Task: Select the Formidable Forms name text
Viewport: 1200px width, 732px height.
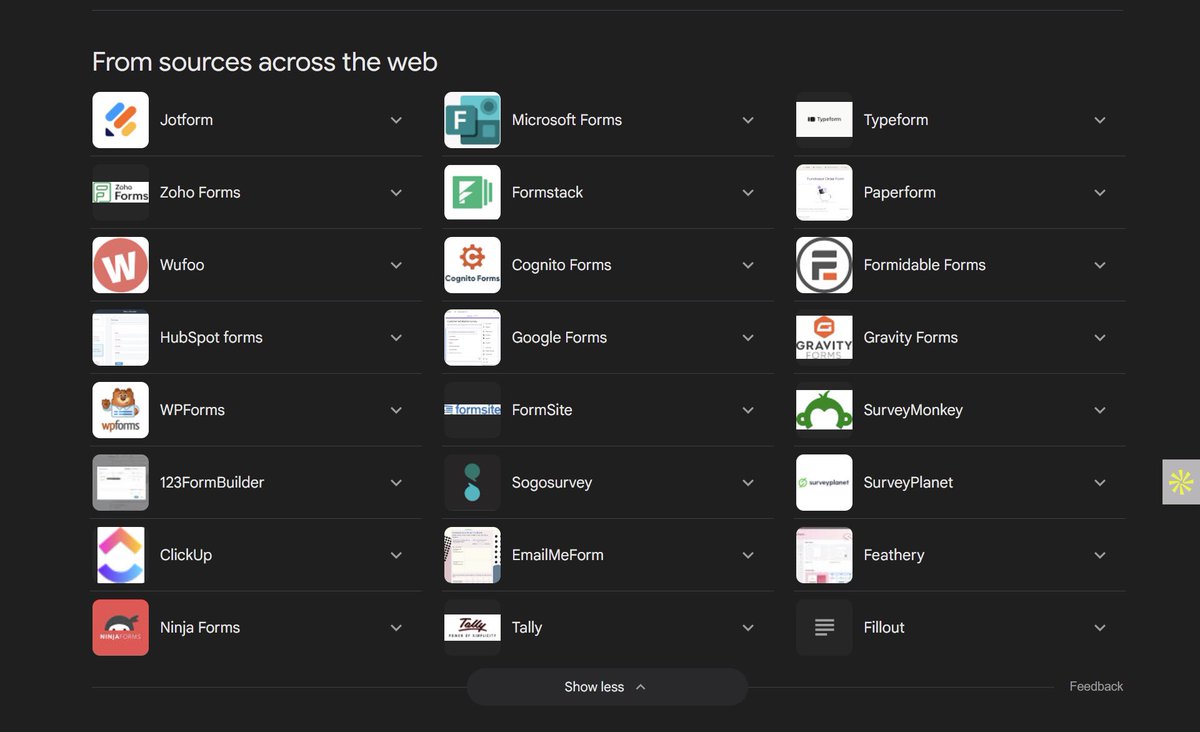Action: tap(925, 265)
